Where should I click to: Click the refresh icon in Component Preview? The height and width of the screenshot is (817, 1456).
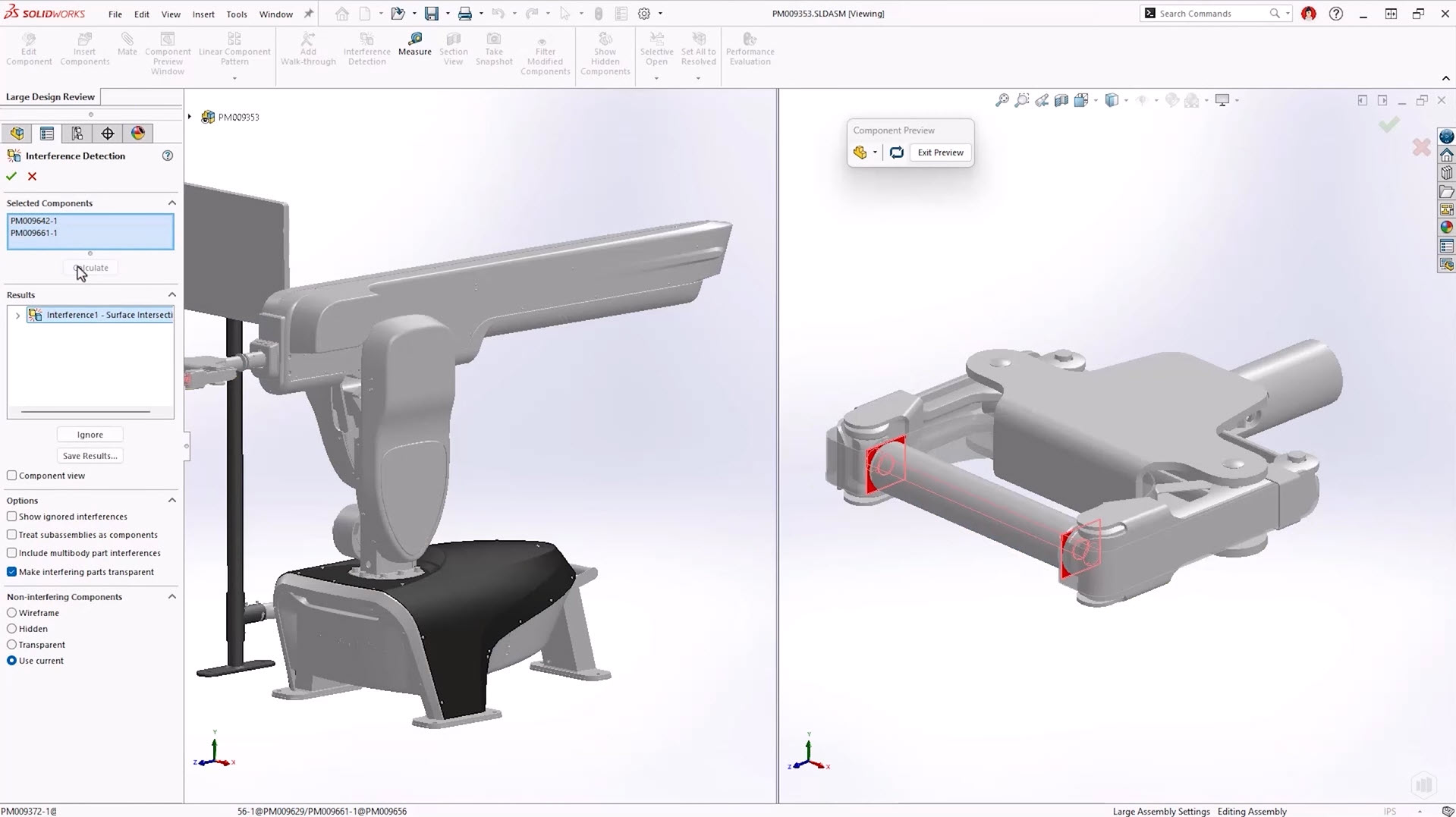(896, 152)
